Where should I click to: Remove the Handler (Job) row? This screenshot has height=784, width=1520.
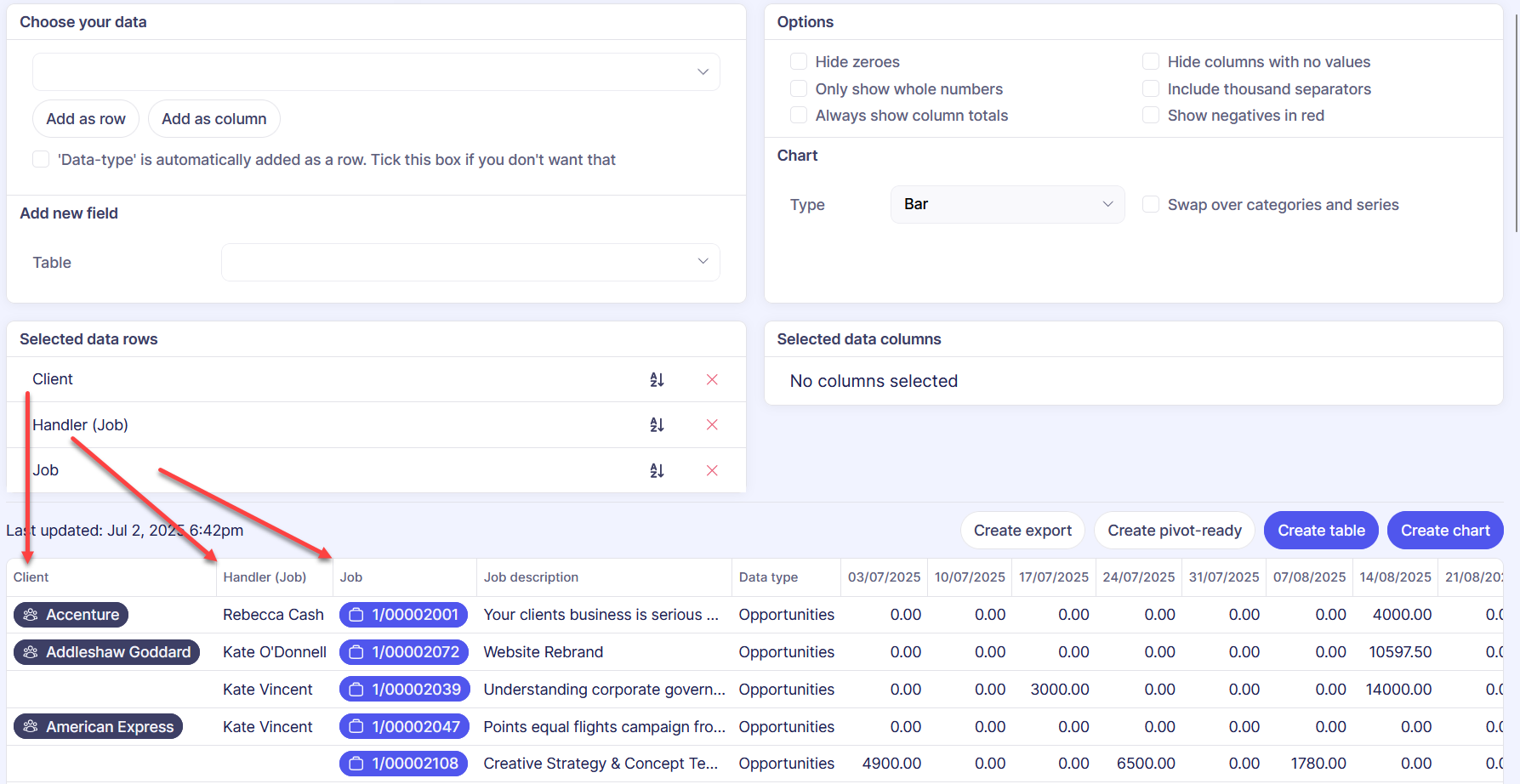click(712, 425)
